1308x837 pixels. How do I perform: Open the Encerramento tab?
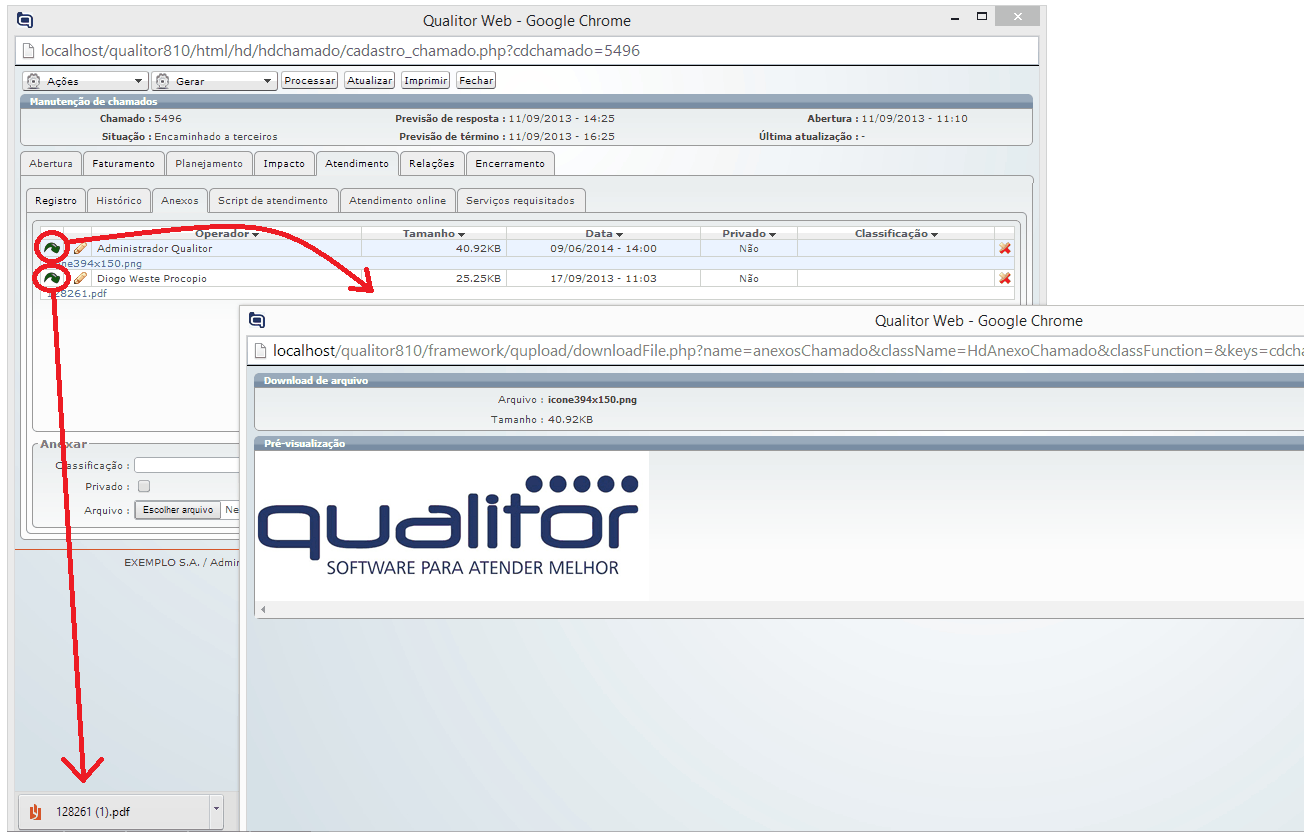[510, 164]
